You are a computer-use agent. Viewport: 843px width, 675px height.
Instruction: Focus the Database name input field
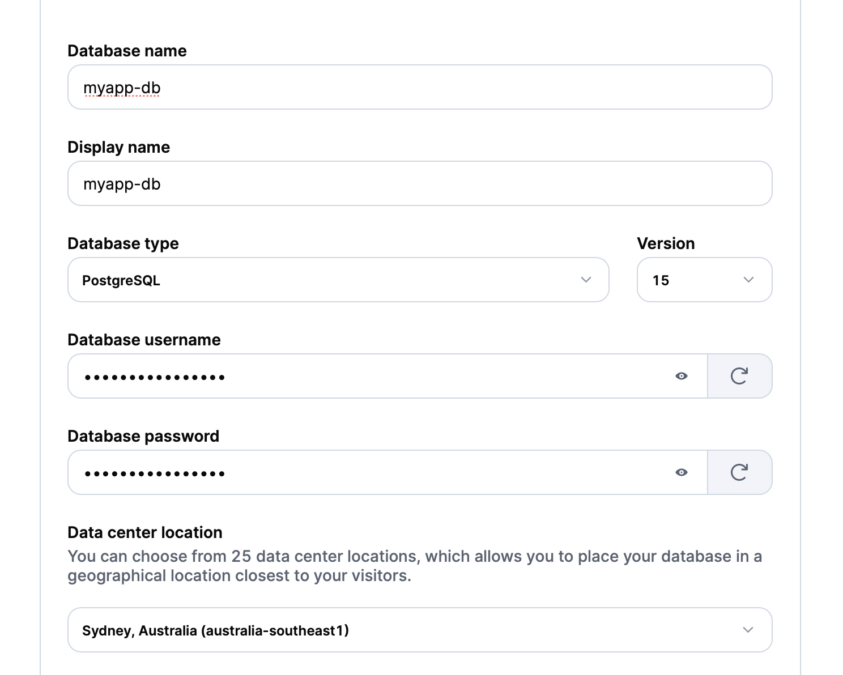419,88
